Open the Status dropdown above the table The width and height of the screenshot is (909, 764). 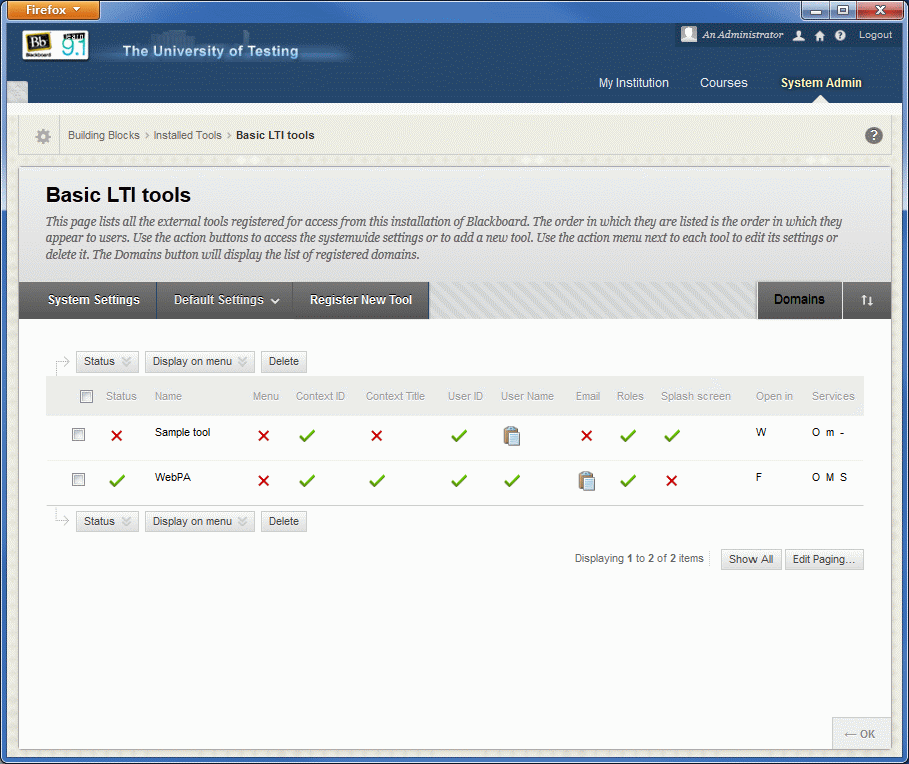(x=106, y=361)
